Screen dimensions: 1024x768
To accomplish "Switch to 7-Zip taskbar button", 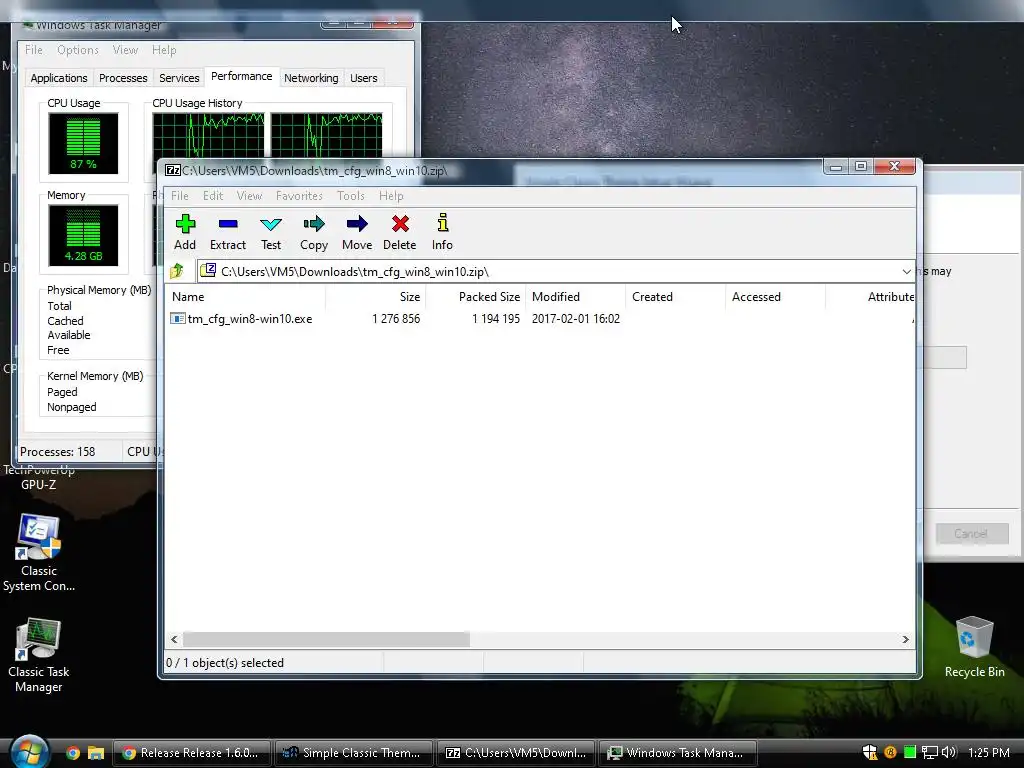I will pos(516,753).
